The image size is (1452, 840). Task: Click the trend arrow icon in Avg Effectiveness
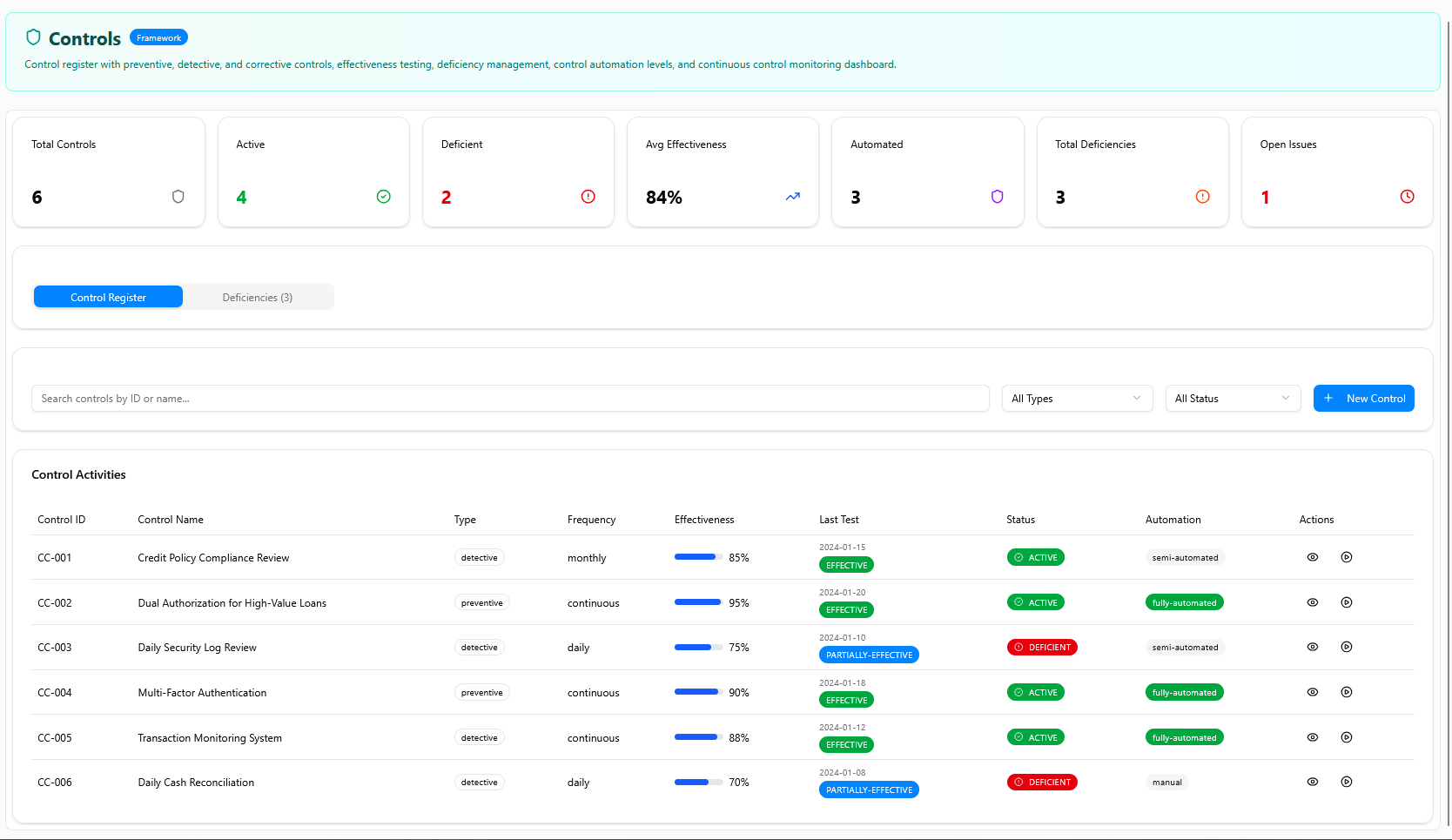click(x=792, y=197)
